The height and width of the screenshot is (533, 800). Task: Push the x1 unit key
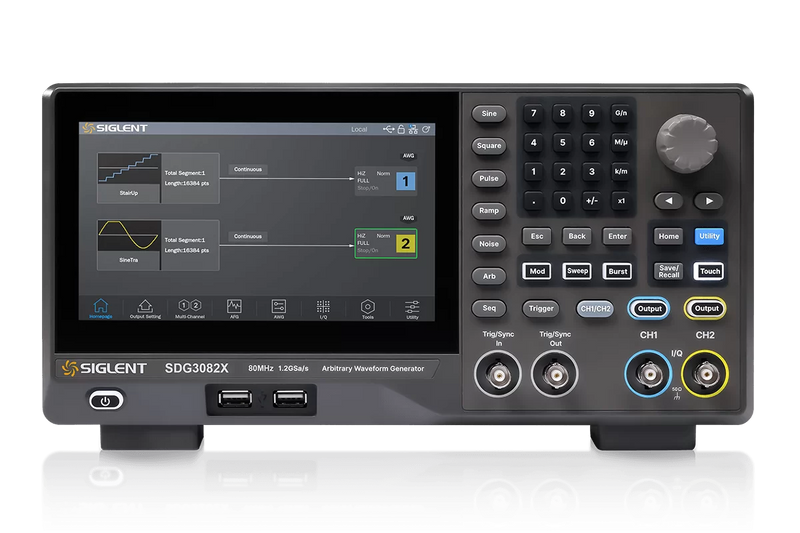[x=621, y=201]
